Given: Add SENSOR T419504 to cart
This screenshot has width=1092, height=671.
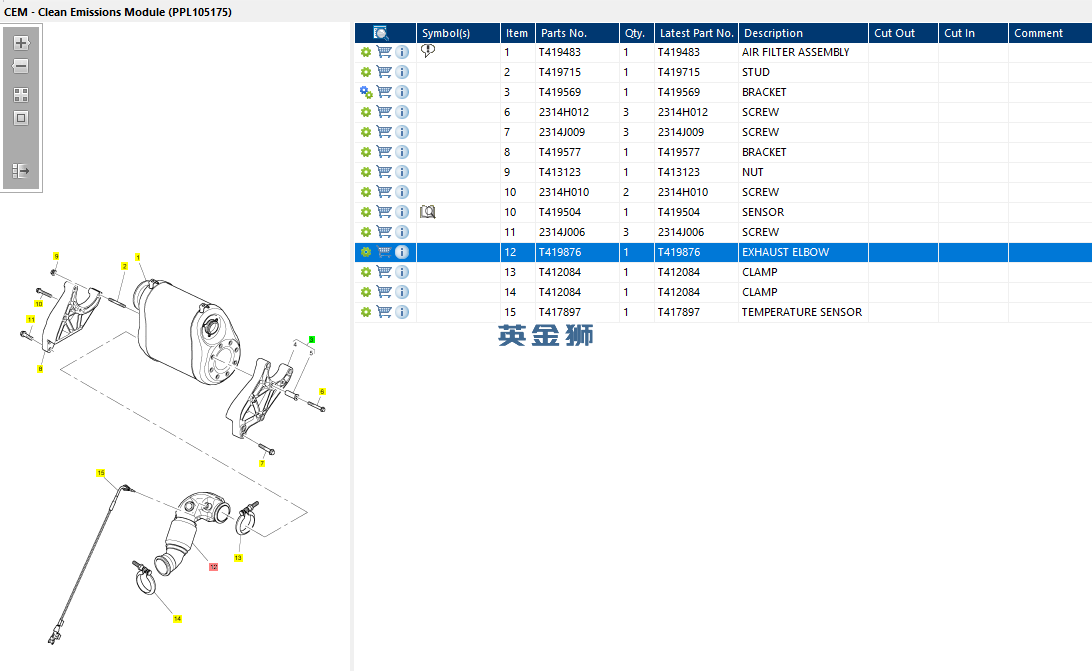Looking at the screenshot, I should click(x=384, y=211).
